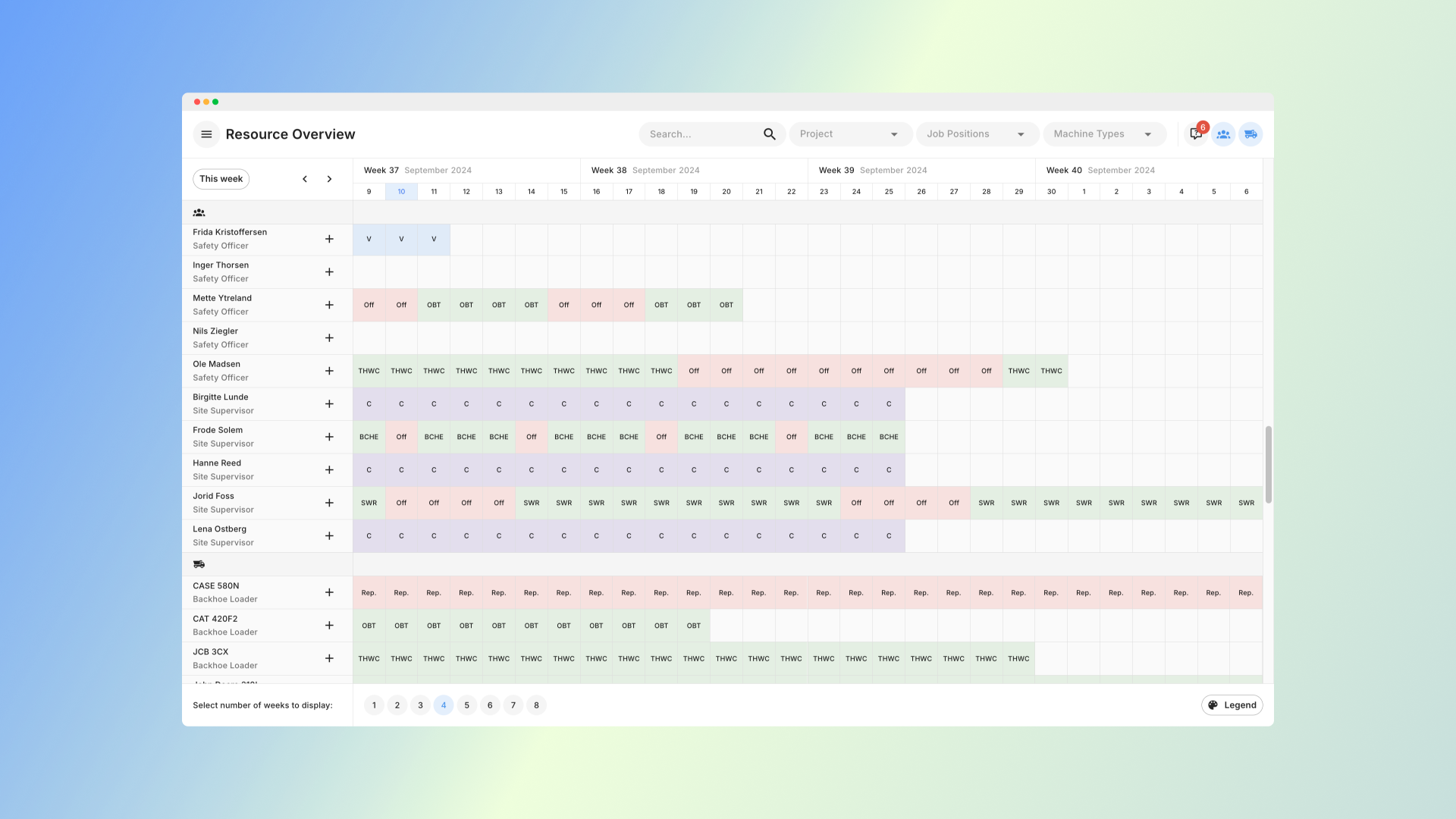Click the This week button
The image size is (1456, 819).
pos(221,179)
